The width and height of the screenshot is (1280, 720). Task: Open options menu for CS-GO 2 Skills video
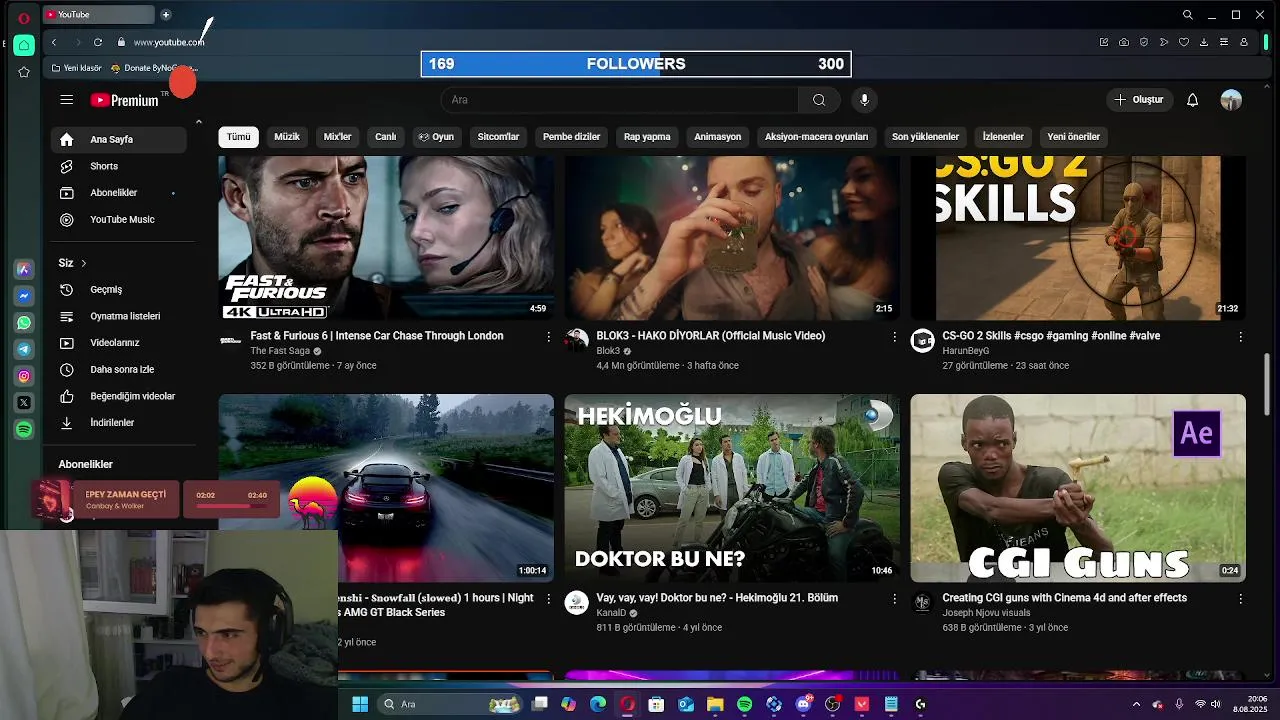click(x=1240, y=337)
